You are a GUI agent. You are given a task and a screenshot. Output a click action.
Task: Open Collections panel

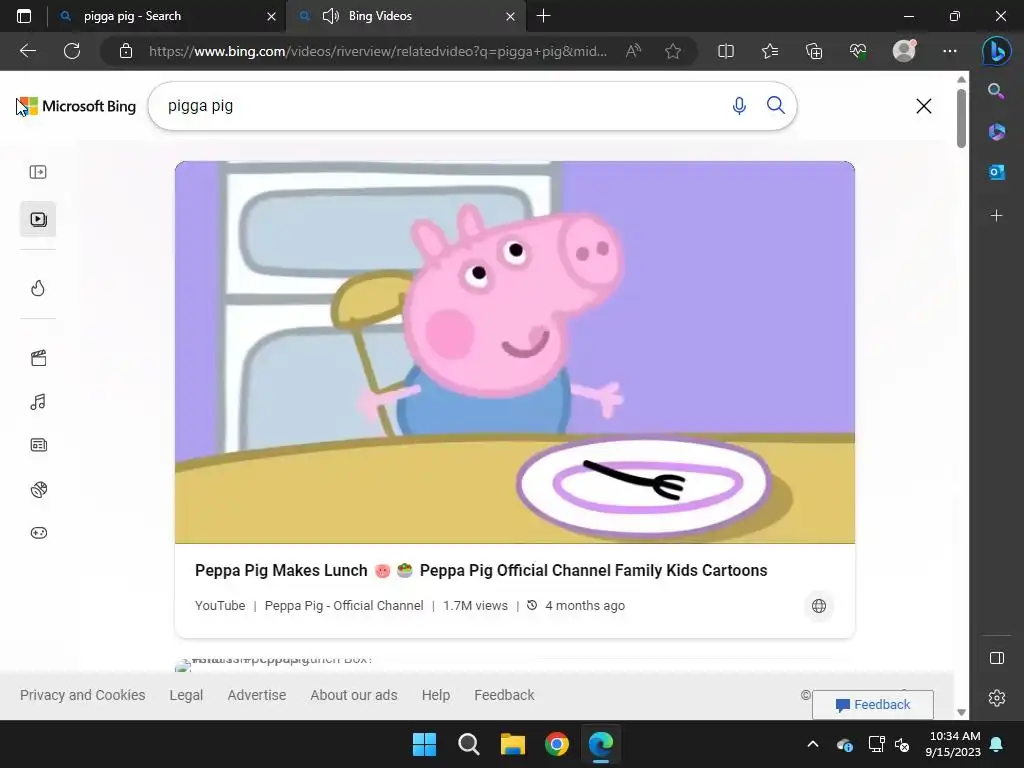814,51
